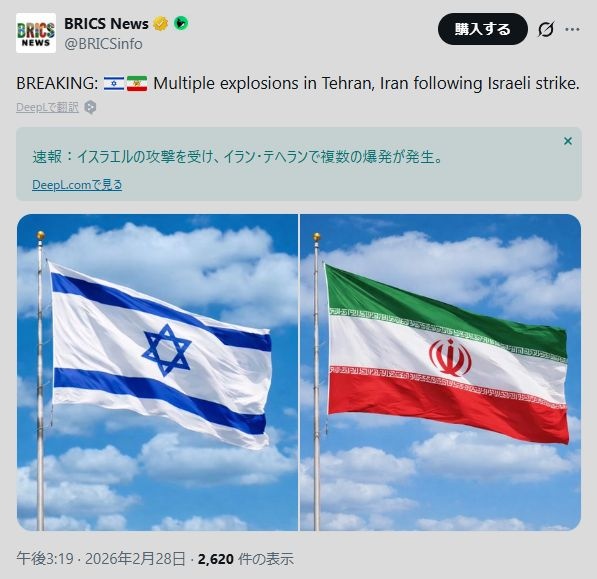Close the DeepL translation box
Viewport: 597px width, 579px height.
coord(568,141)
